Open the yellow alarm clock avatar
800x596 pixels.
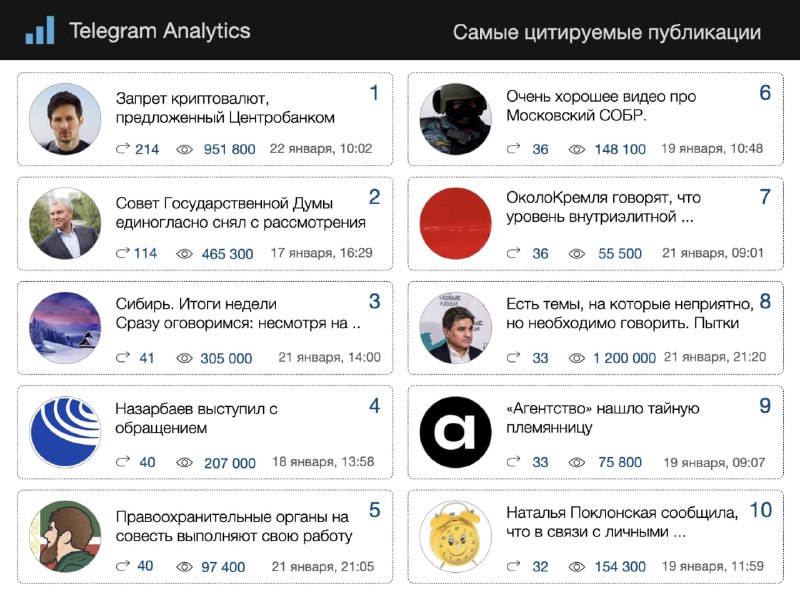456,536
